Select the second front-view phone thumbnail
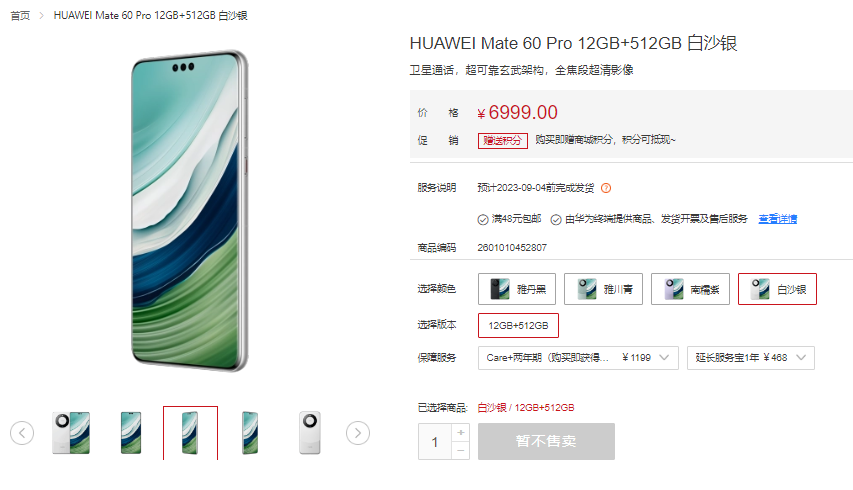This screenshot has height=490, width=853. (x=131, y=433)
